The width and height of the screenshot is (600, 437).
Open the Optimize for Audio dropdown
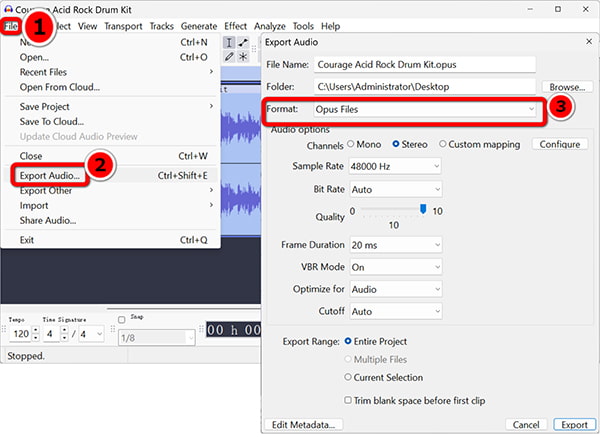click(395, 289)
